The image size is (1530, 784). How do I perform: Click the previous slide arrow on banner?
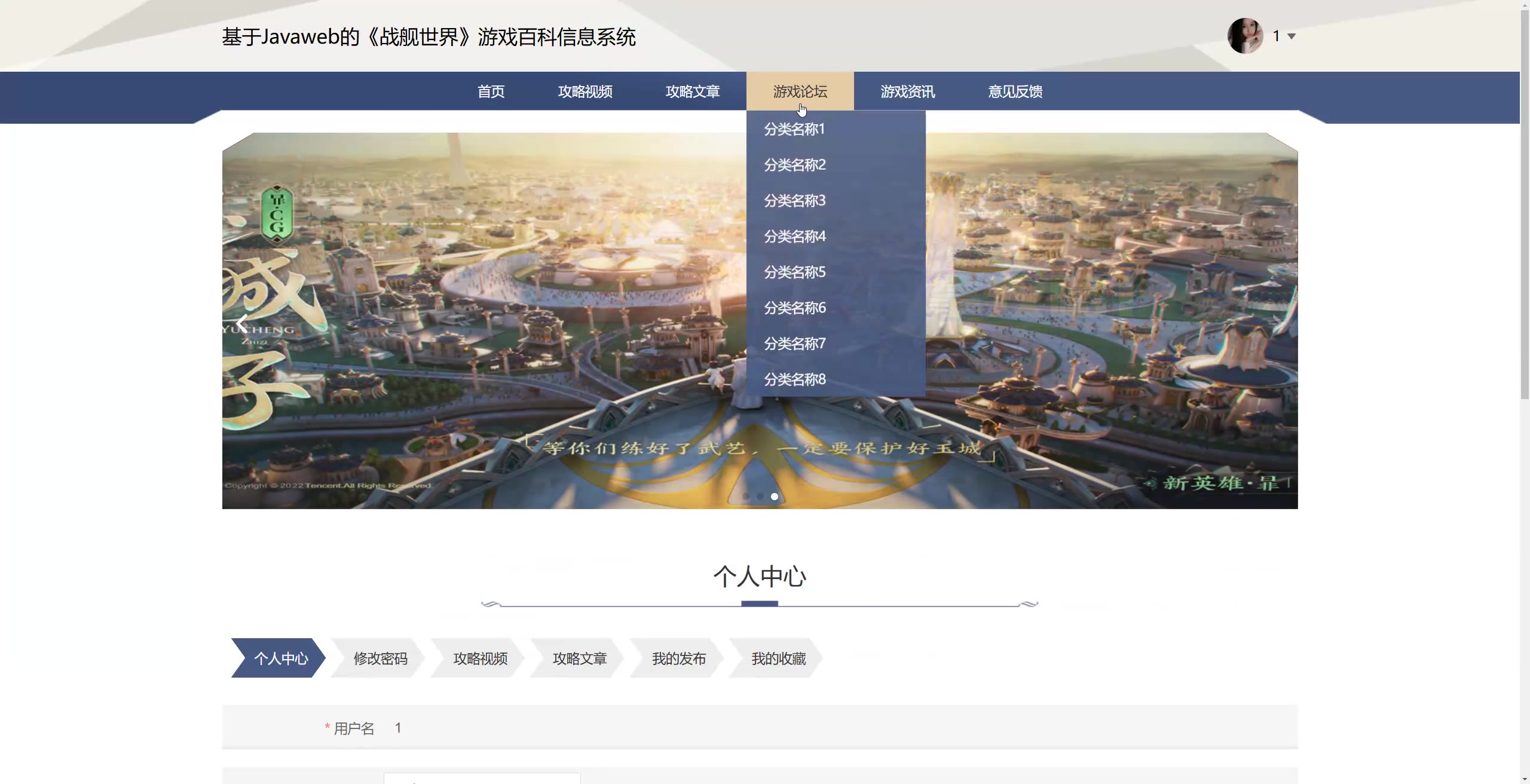(x=242, y=323)
